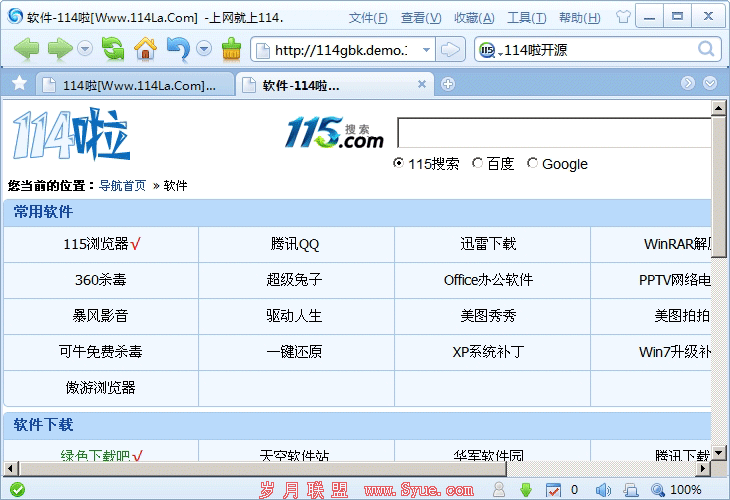Screen dimensions: 730x500
Task: Click the tab bar right arrow icon
Action: click(688, 83)
